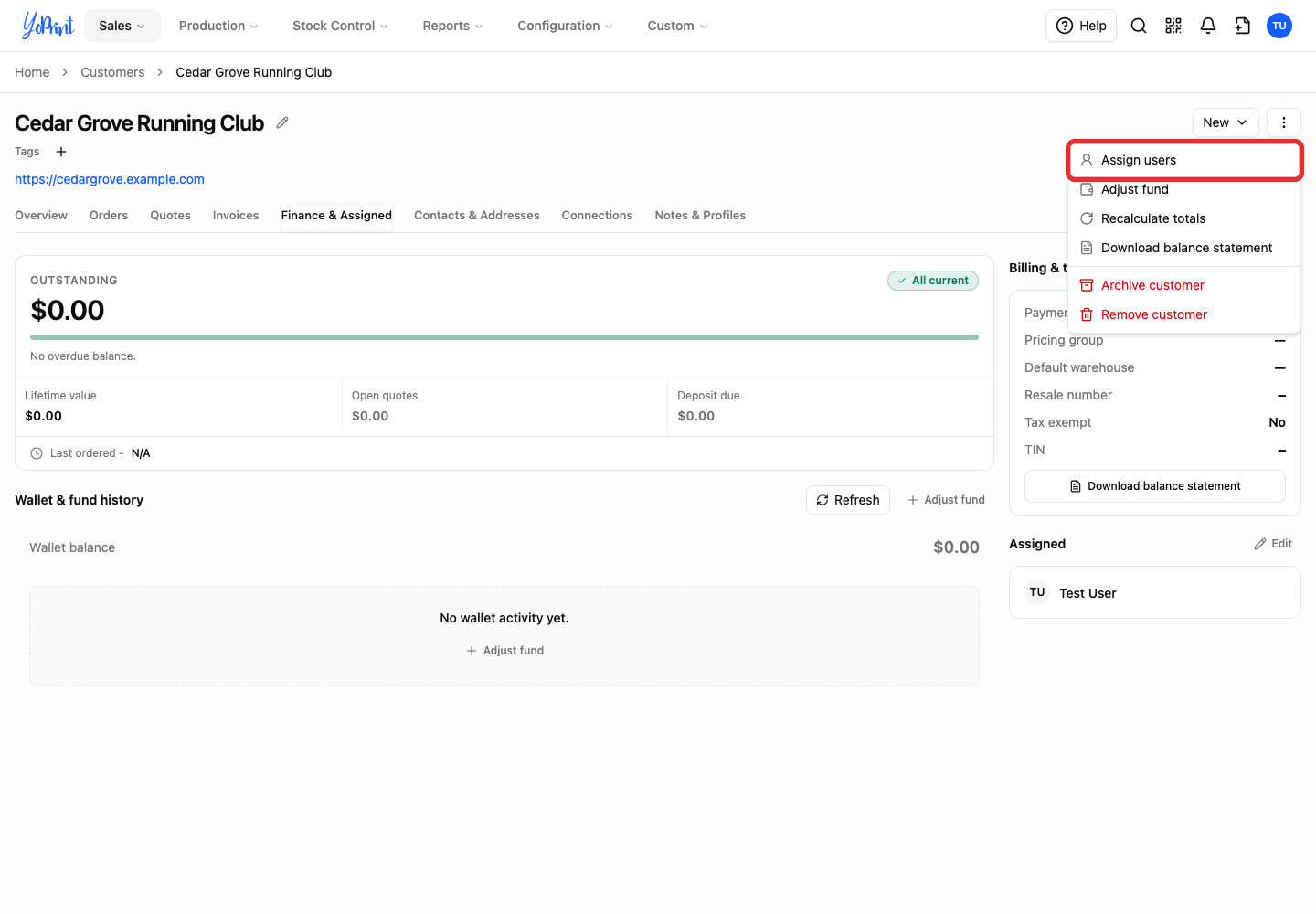Add a tag with the plus icon

click(x=61, y=152)
